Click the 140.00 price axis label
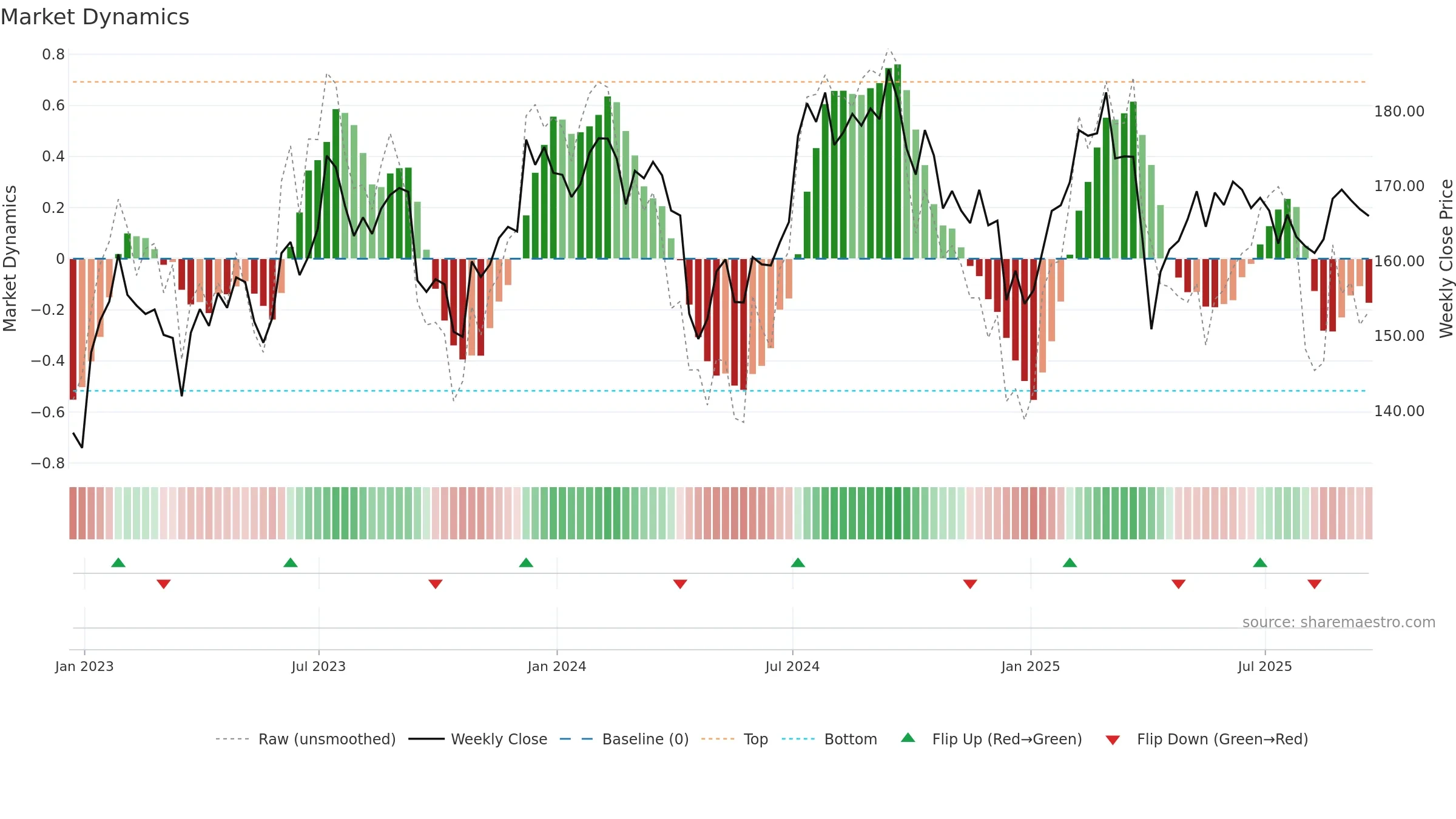 [1400, 411]
